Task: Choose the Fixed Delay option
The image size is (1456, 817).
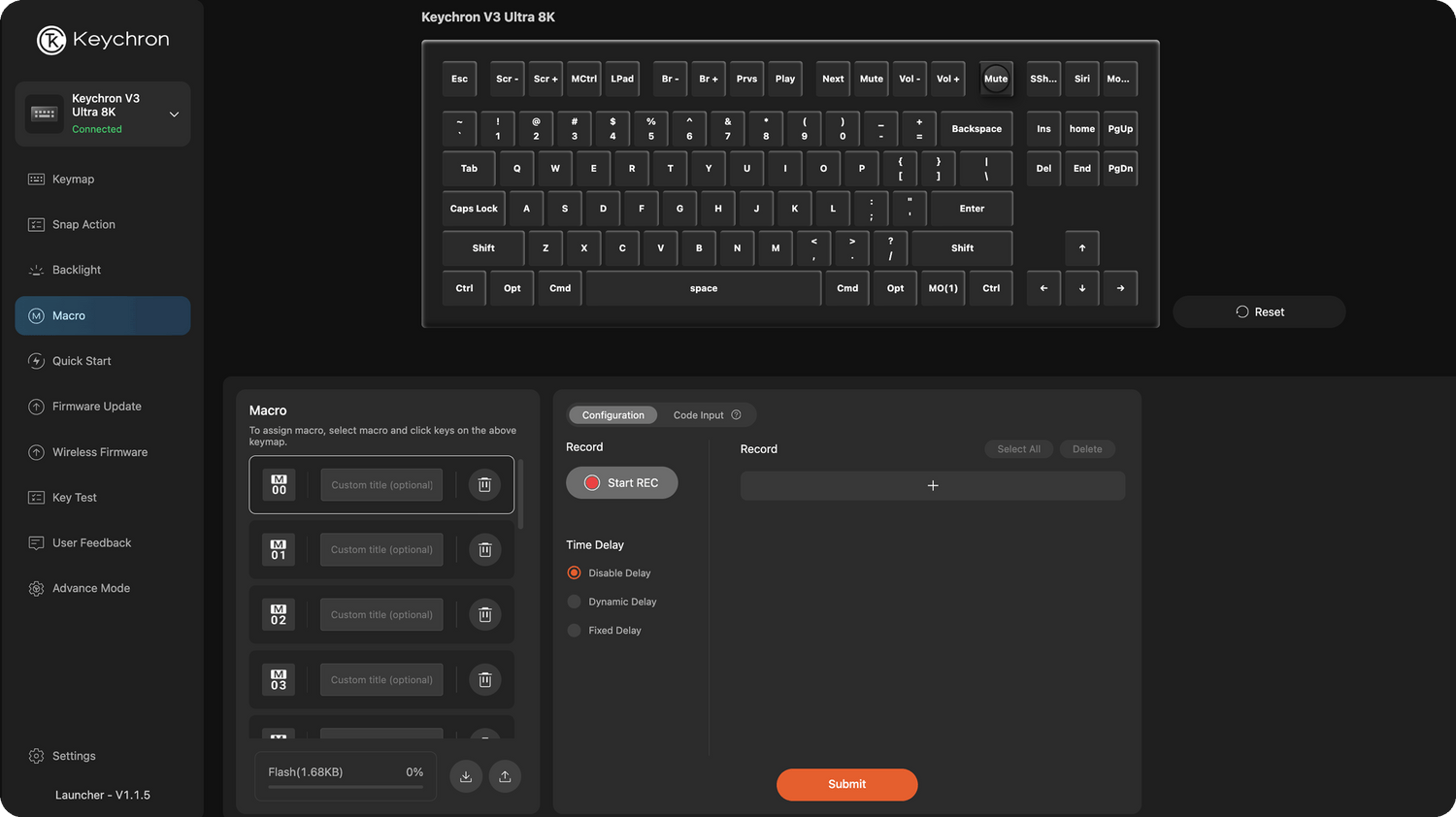Action: point(575,631)
